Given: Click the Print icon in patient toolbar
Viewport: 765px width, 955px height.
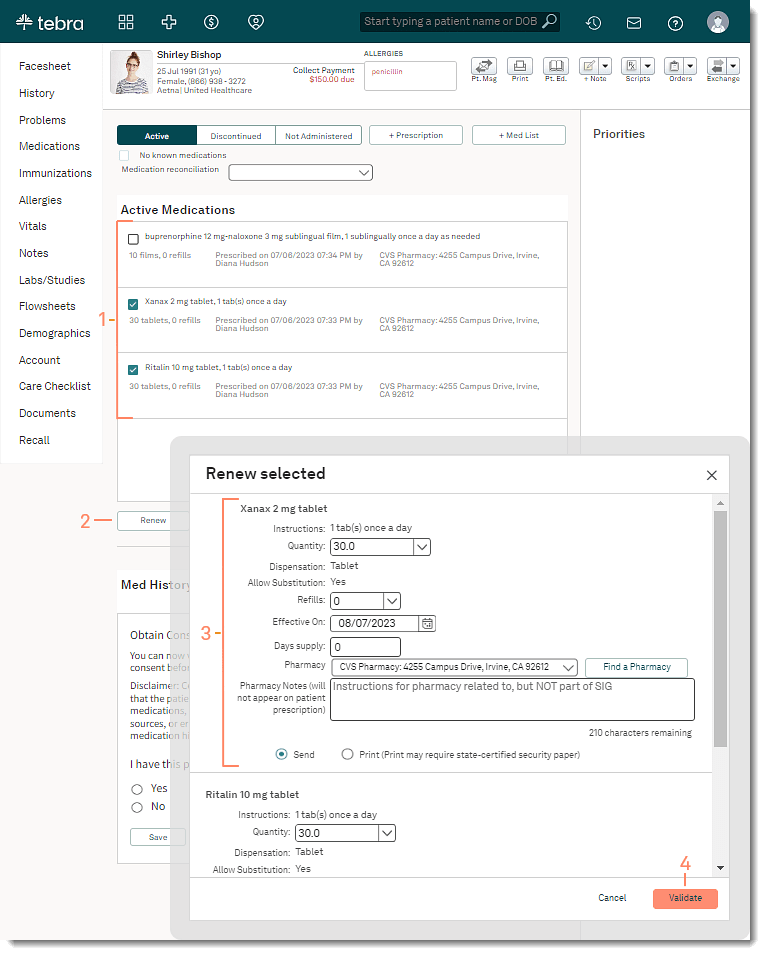Looking at the screenshot, I should pyautogui.click(x=520, y=66).
